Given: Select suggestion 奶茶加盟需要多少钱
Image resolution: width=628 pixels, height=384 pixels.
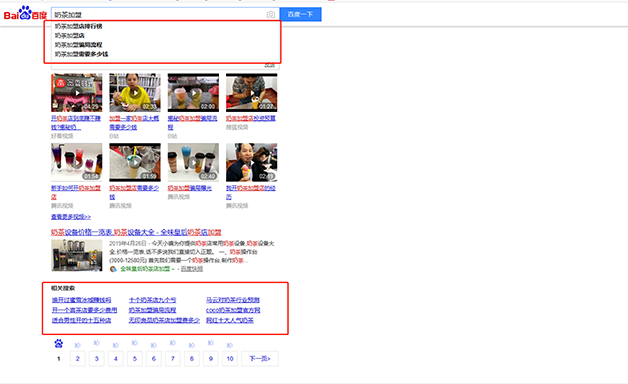Looking at the screenshot, I should pyautogui.click(x=81, y=54).
